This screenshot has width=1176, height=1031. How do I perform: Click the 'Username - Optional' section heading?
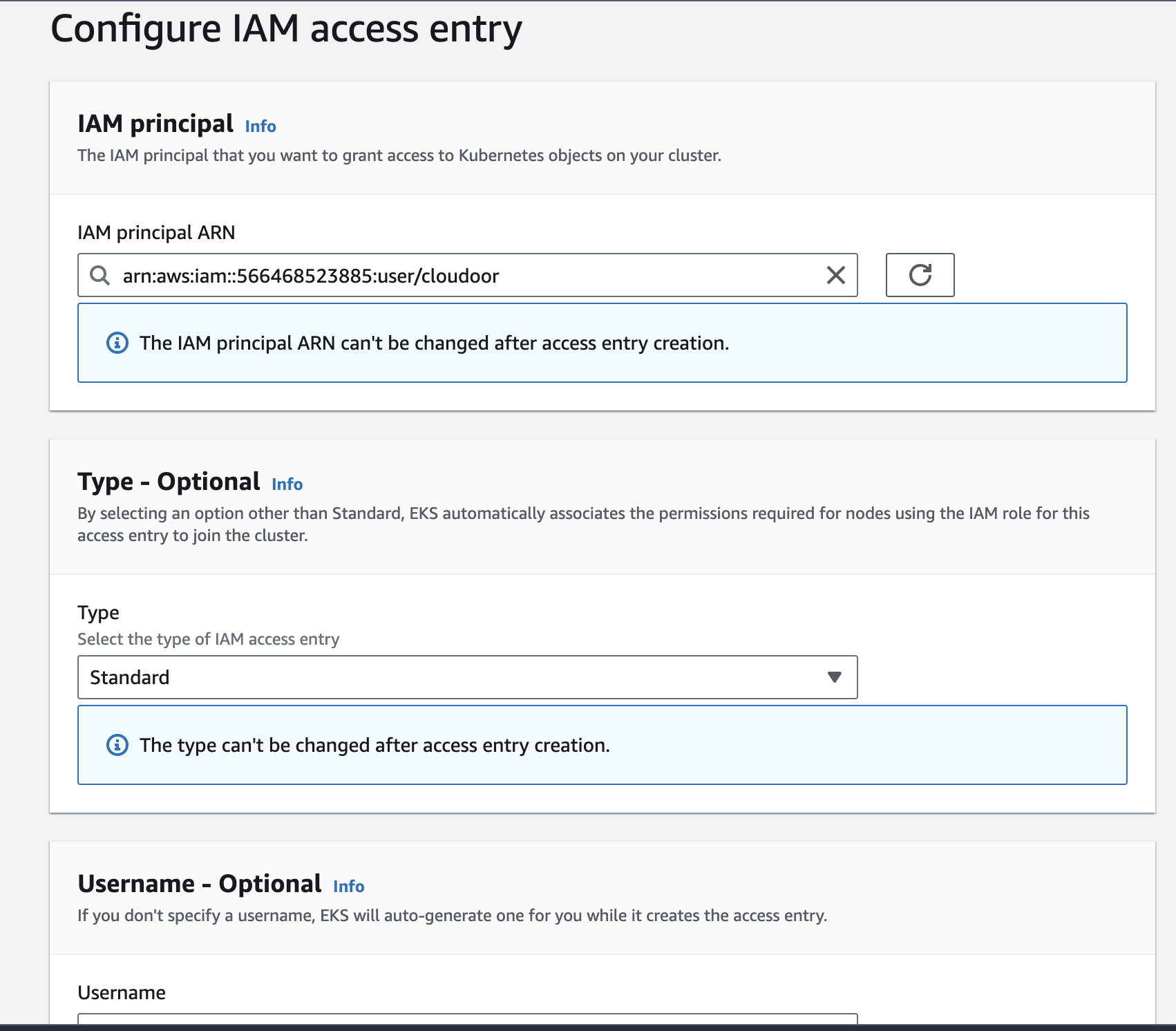(200, 884)
